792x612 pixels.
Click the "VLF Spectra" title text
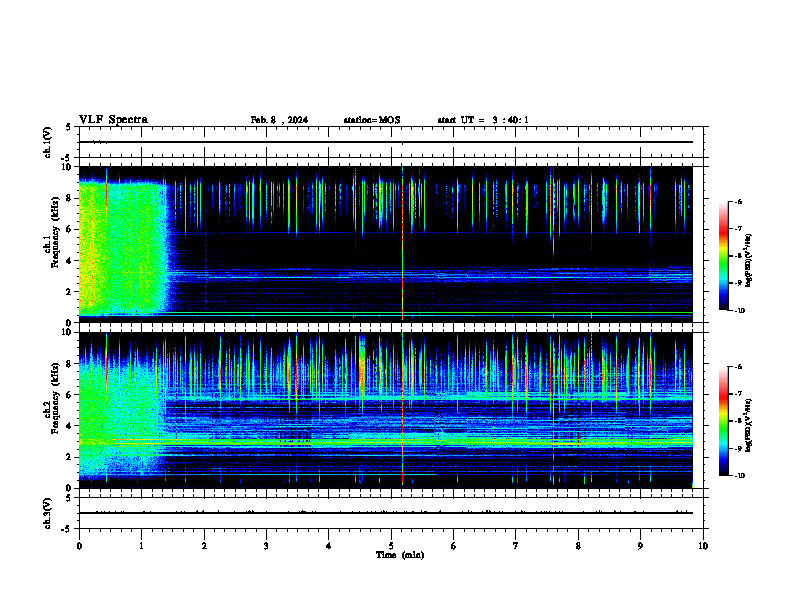pyautogui.click(x=113, y=120)
